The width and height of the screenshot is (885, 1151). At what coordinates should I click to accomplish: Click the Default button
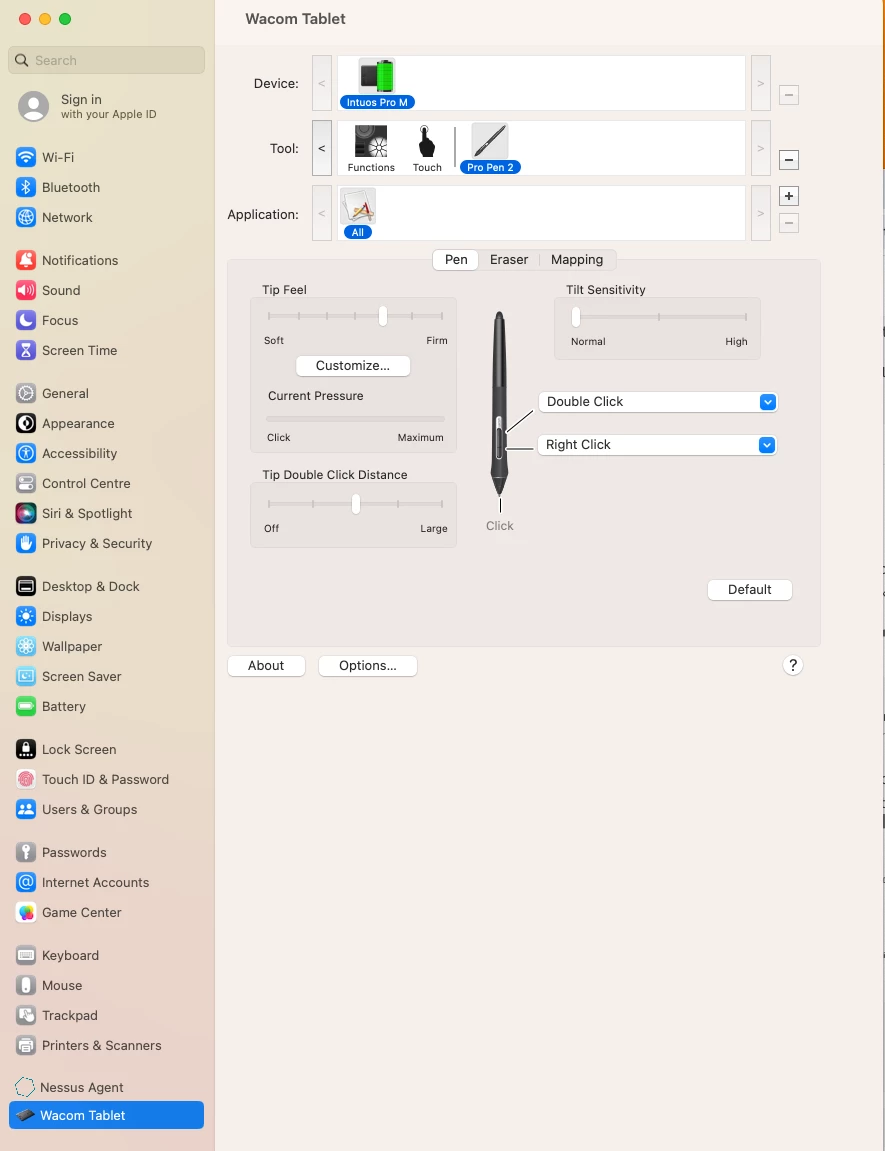(x=749, y=589)
